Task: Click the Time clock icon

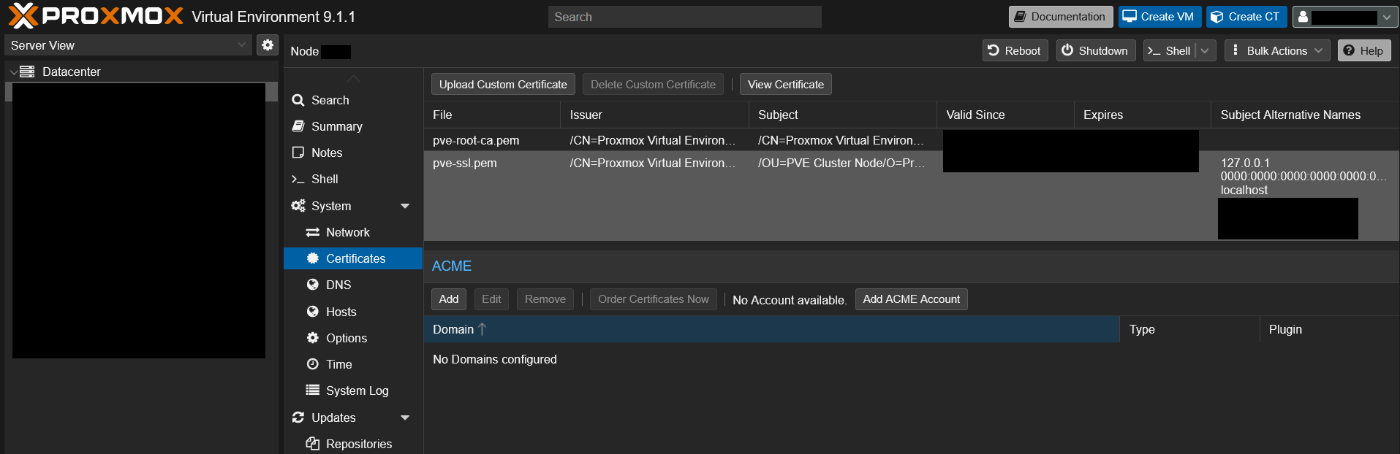Action: [313, 365]
